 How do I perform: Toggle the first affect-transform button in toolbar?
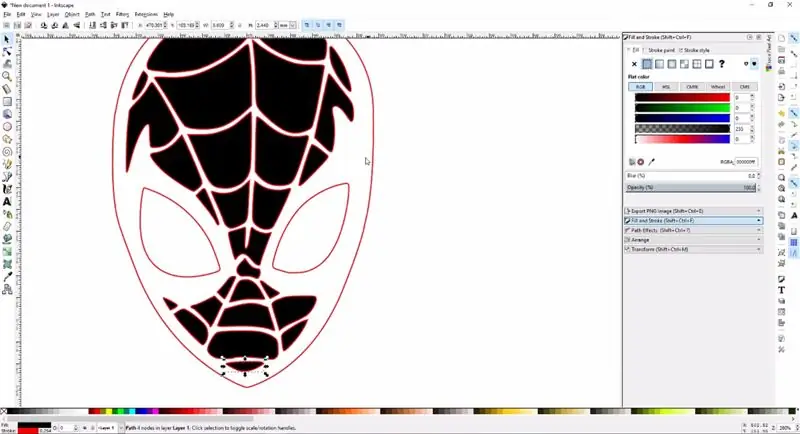point(307,25)
